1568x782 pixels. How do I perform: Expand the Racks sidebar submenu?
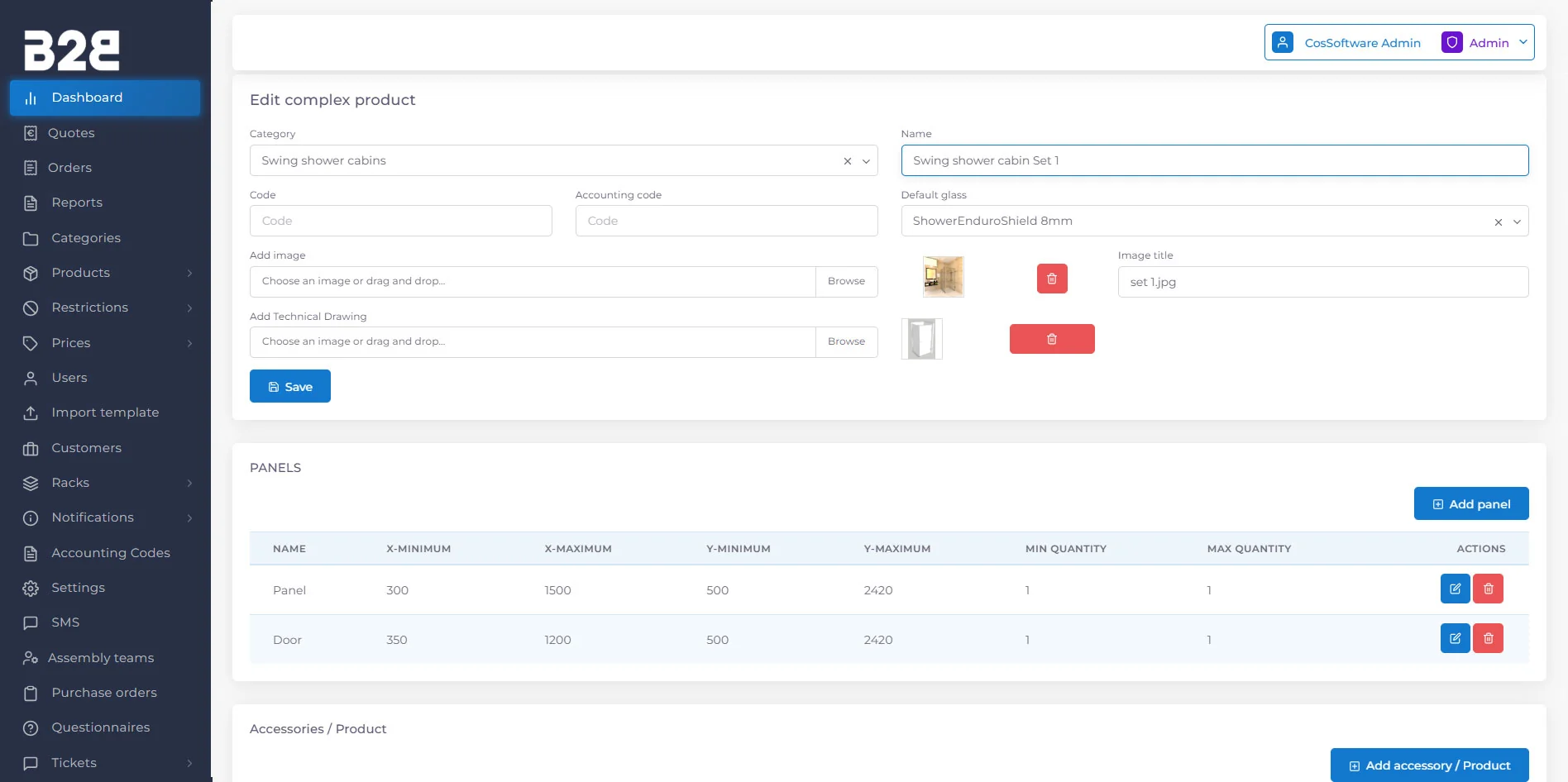(189, 483)
